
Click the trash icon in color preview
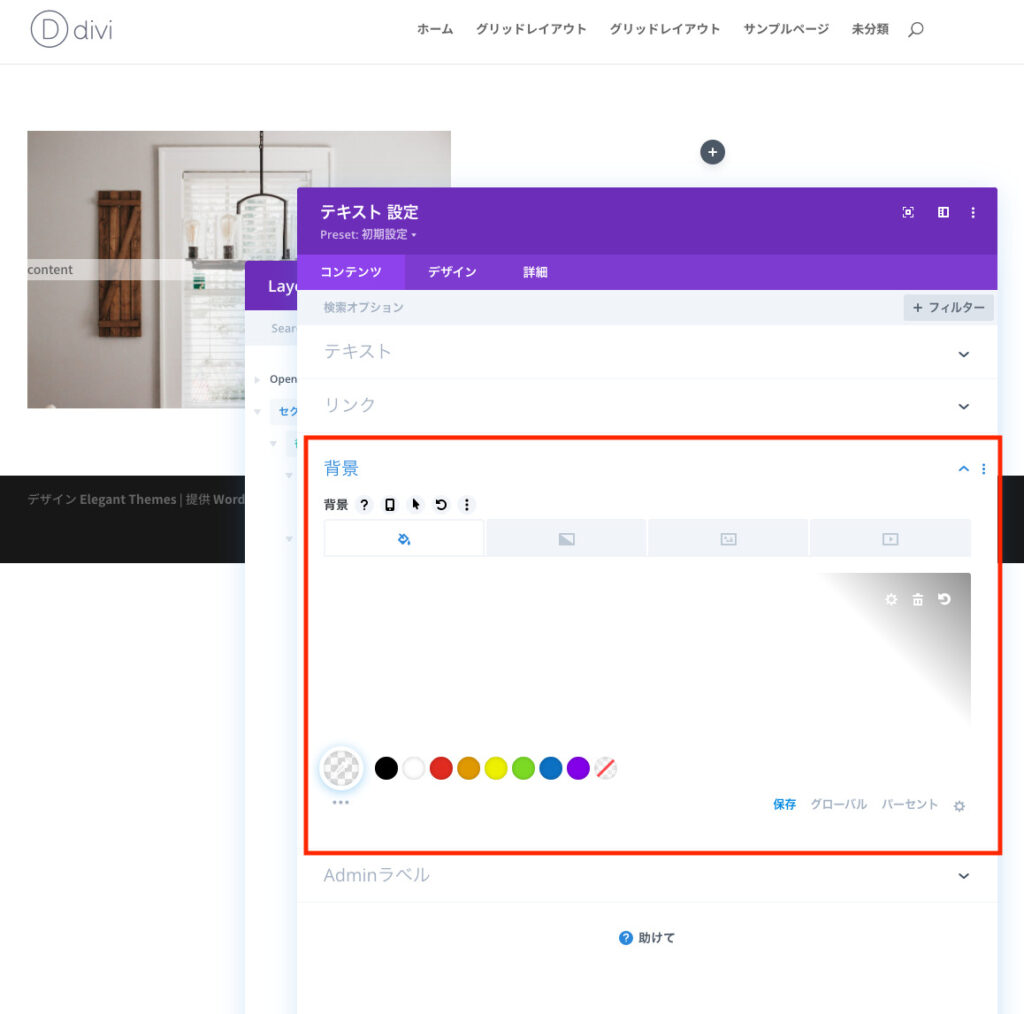click(x=918, y=599)
